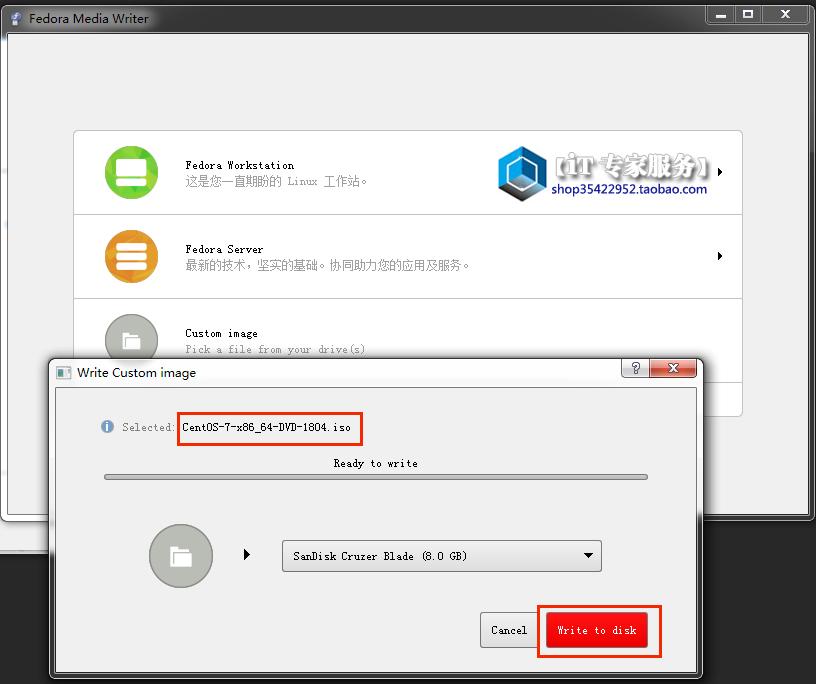Screen dimensions: 816x684
Task: Select the Custom image title text
Action: pyautogui.click(x=221, y=333)
